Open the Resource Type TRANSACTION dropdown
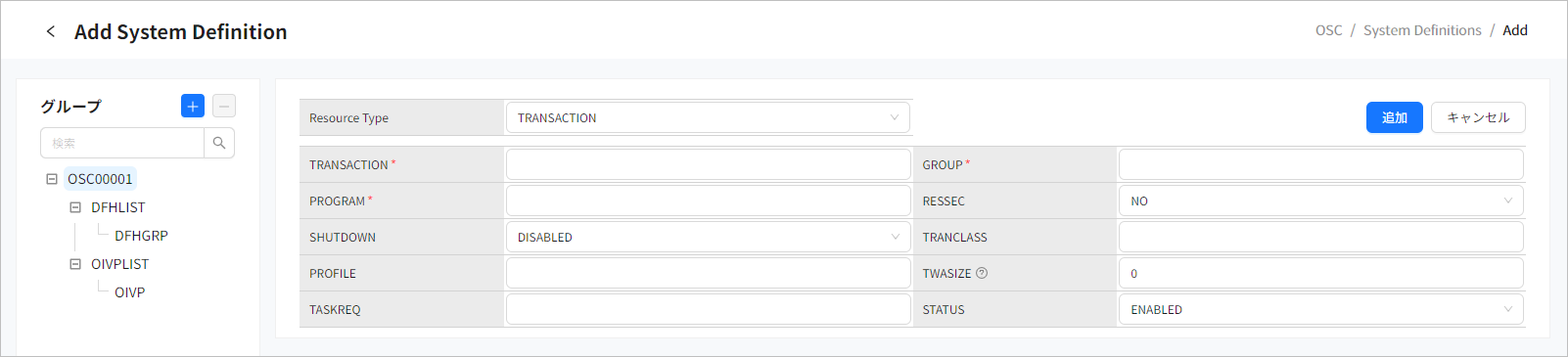The width and height of the screenshot is (1568, 357). 708,117
